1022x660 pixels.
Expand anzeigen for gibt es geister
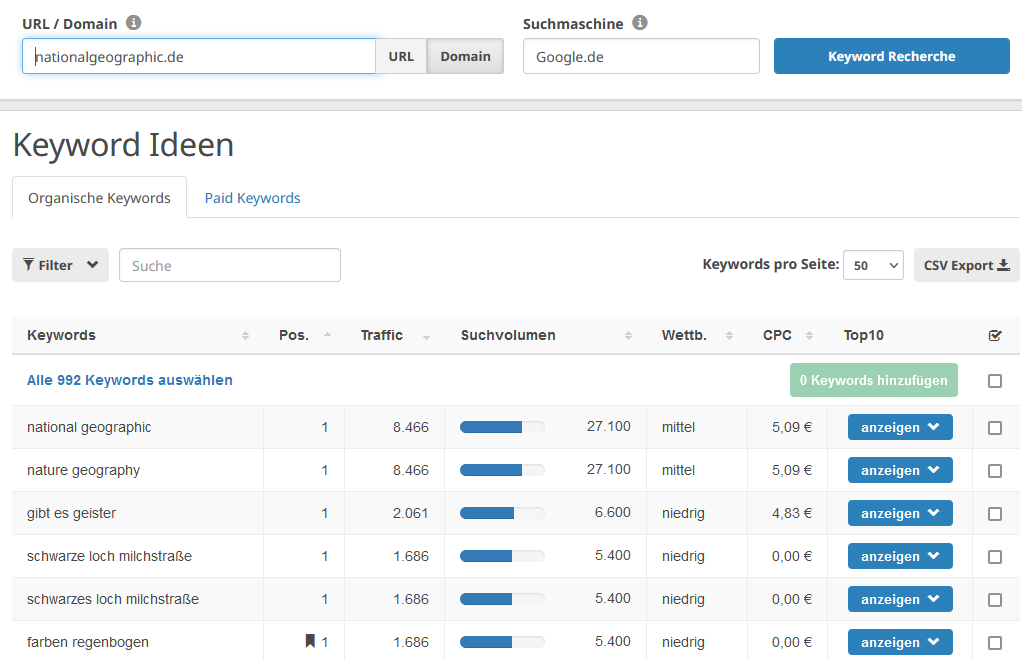pyautogui.click(x=900, y=513)
